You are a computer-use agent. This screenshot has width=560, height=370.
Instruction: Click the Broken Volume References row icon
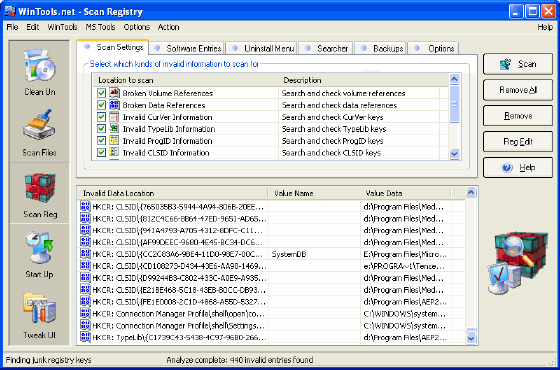pyautogui.click(x=114, y=93)
